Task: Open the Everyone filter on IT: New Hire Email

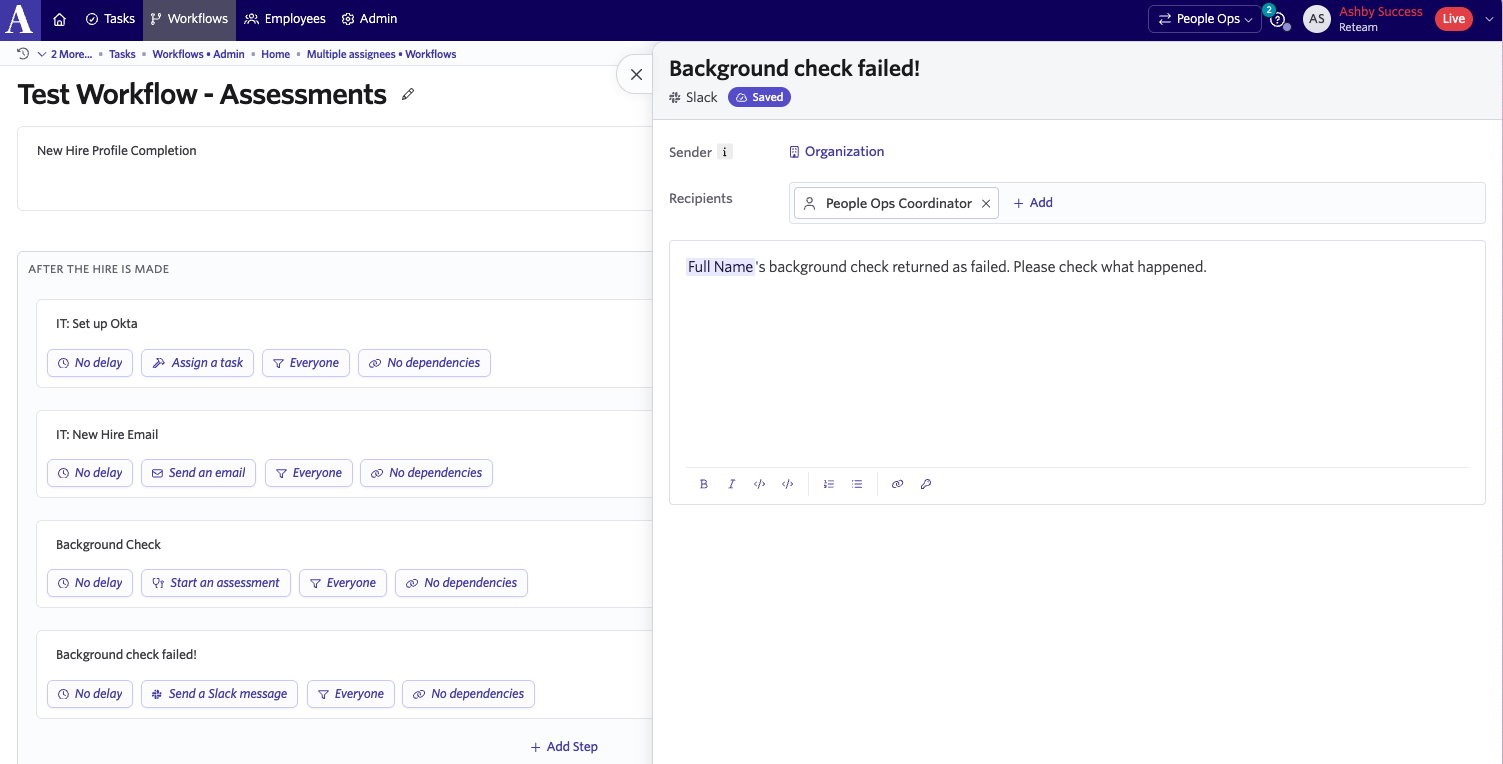Action: tap(309, 473)
